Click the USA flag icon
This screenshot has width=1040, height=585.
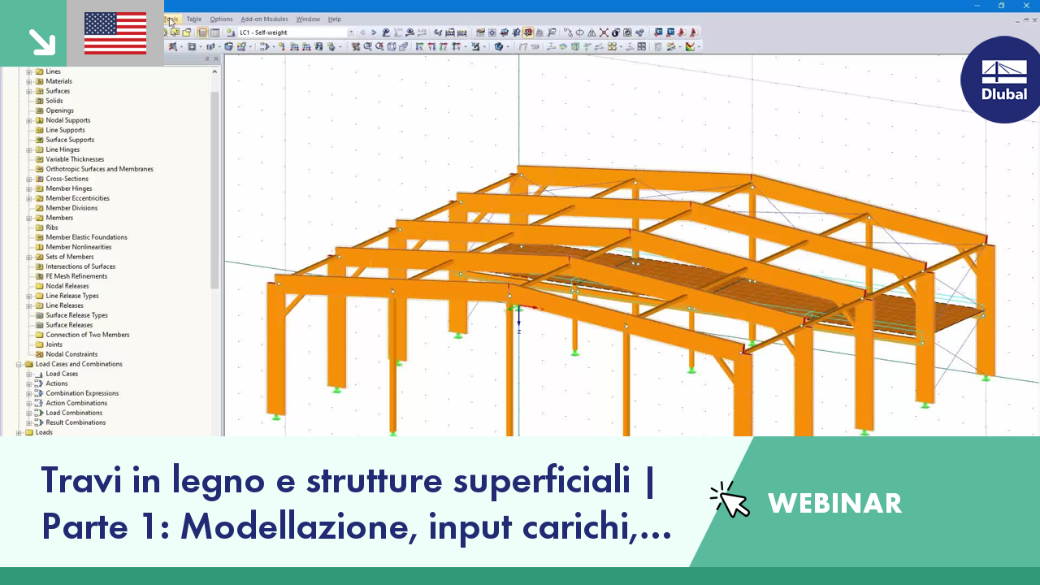coord(115,33)
